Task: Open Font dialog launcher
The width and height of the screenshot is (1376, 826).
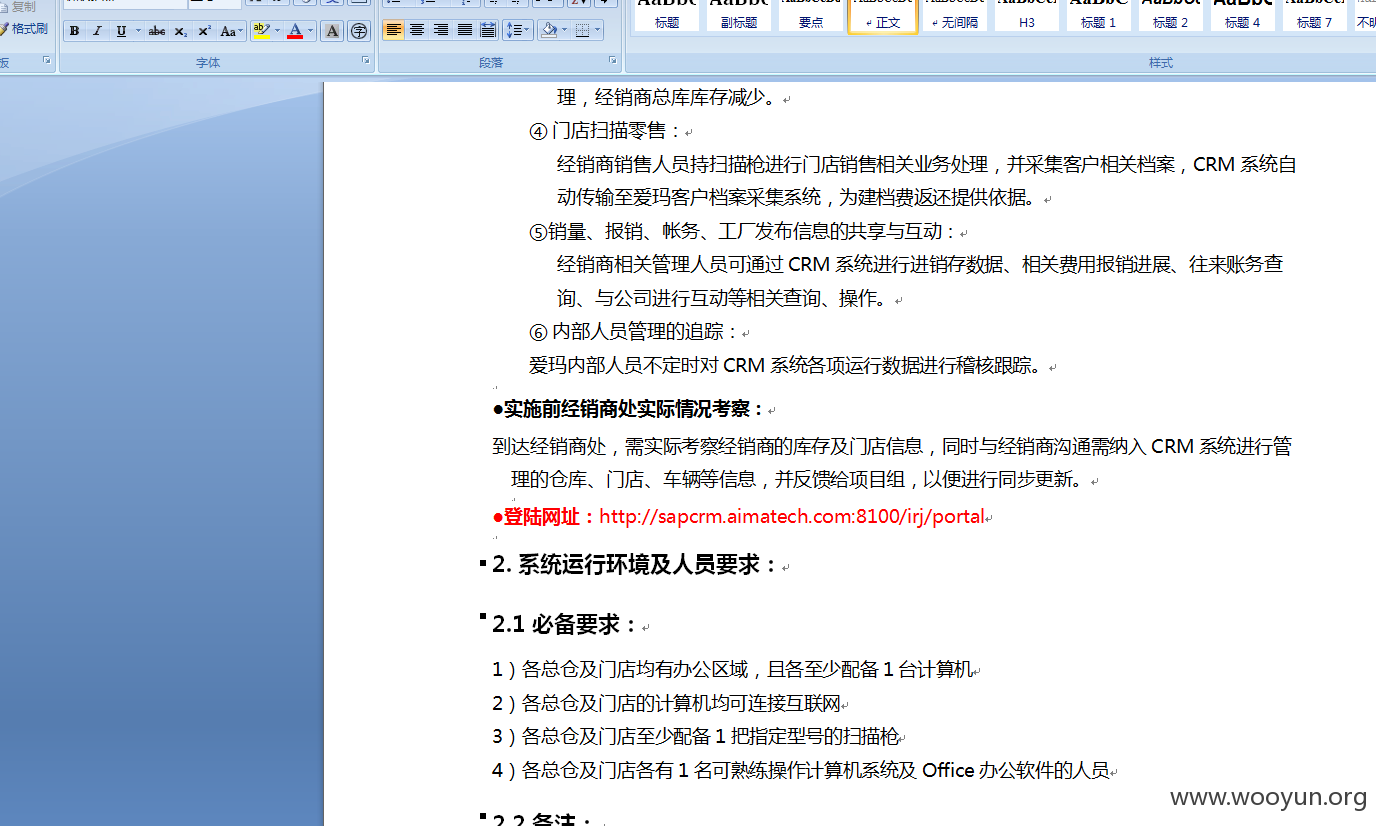Action: (x=365, y=61)
